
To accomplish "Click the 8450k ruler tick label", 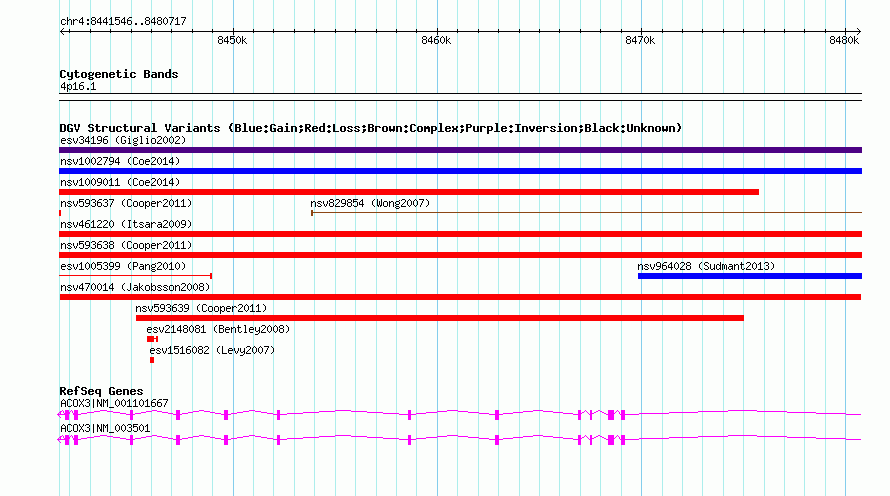I will [232, 40].
